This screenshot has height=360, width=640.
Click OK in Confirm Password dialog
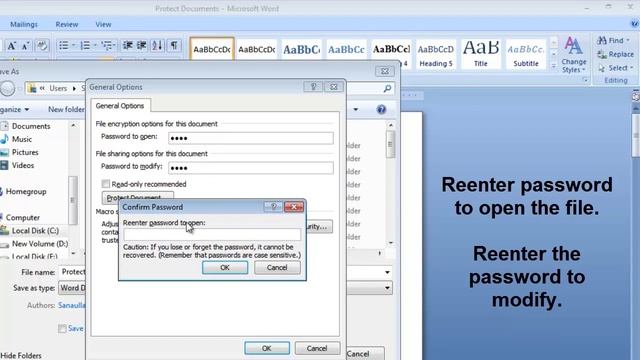225,267
